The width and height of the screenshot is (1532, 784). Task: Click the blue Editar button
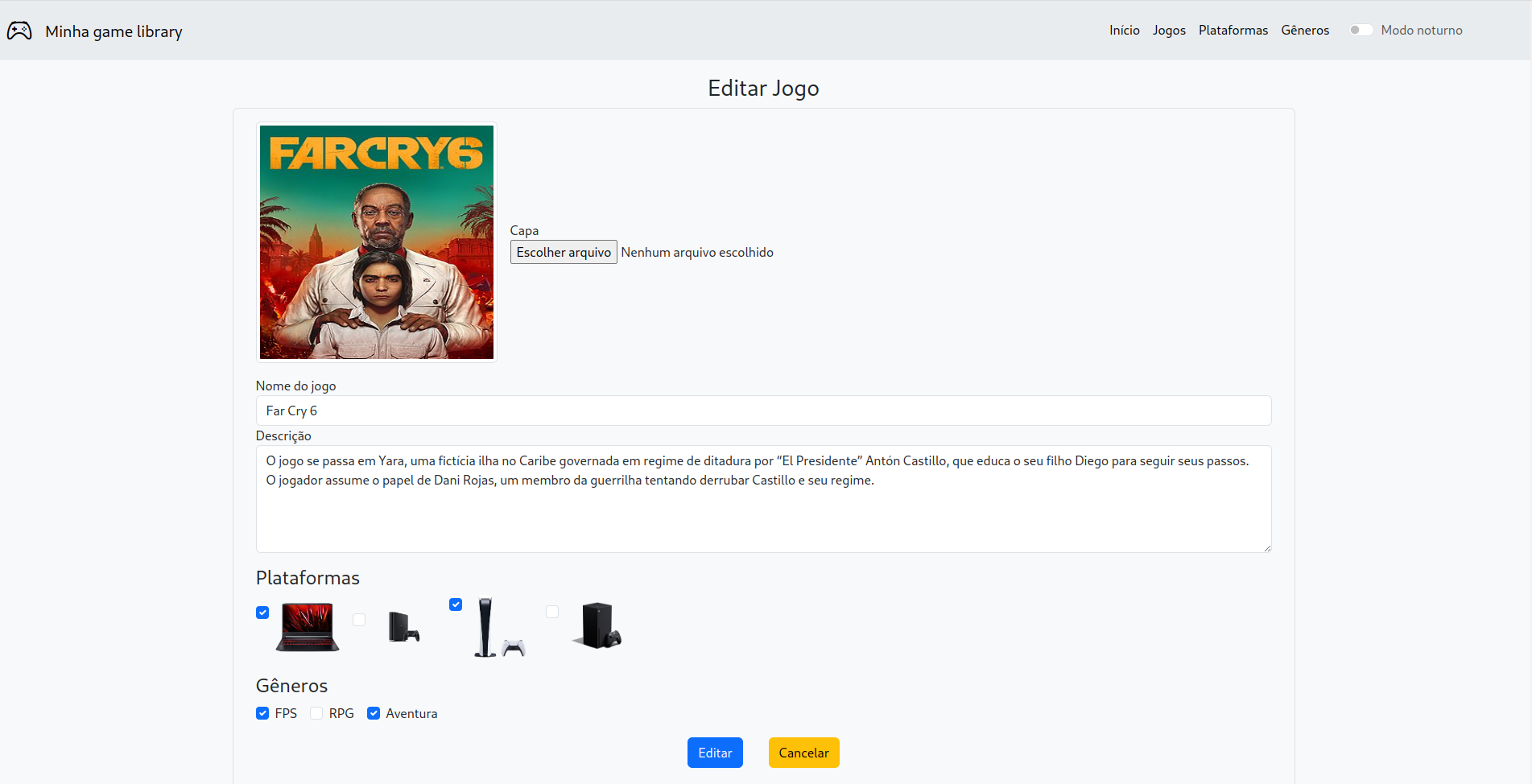click(715, 753)
